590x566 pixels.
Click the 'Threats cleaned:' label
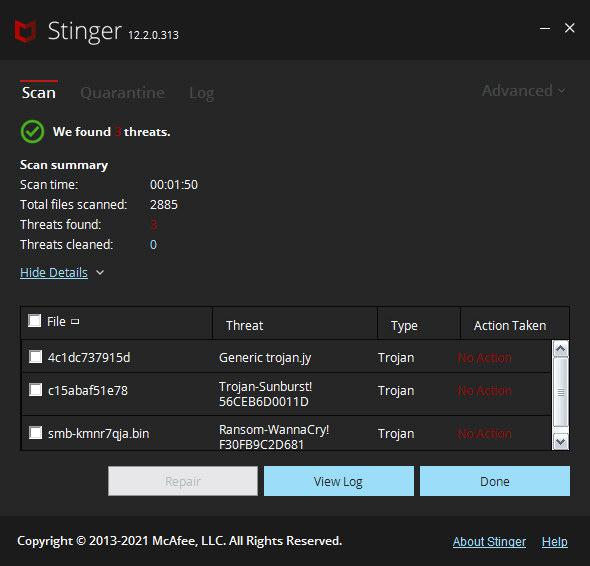pyautogui.click(x=66, y=244)
